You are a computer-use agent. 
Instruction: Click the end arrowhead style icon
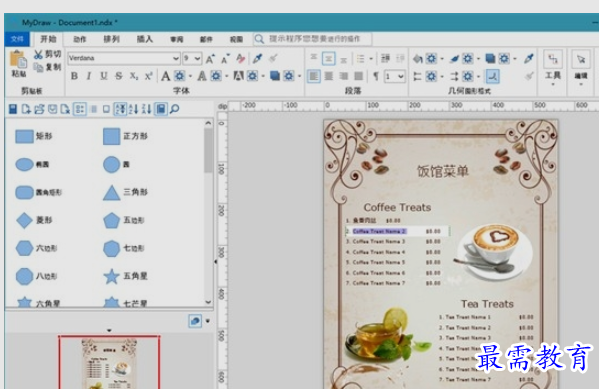454,77
